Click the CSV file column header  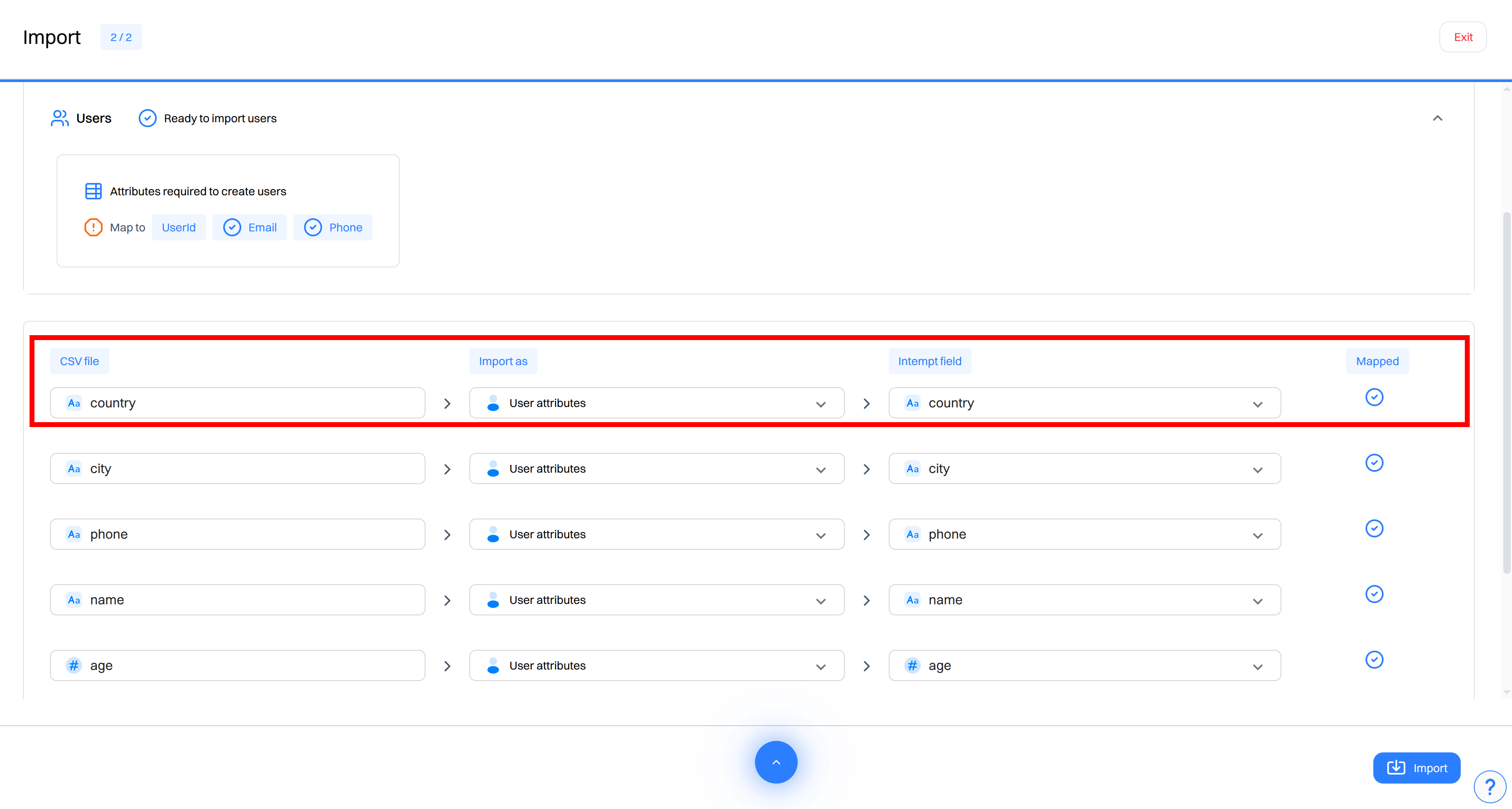(79, 361)
